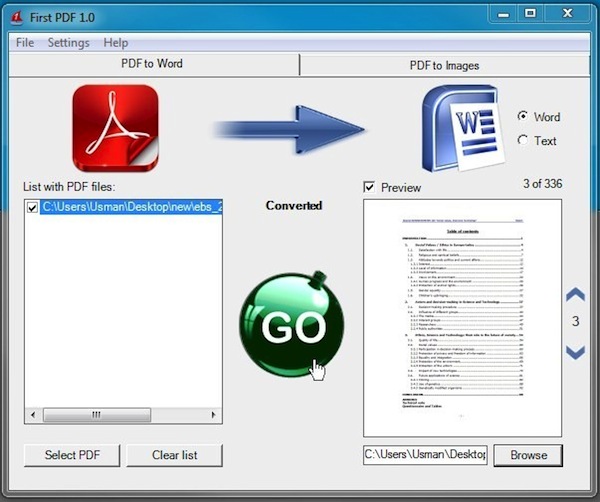Maximize the First PDF window
The image size is (600, 502).
click(x=530, y=14)
